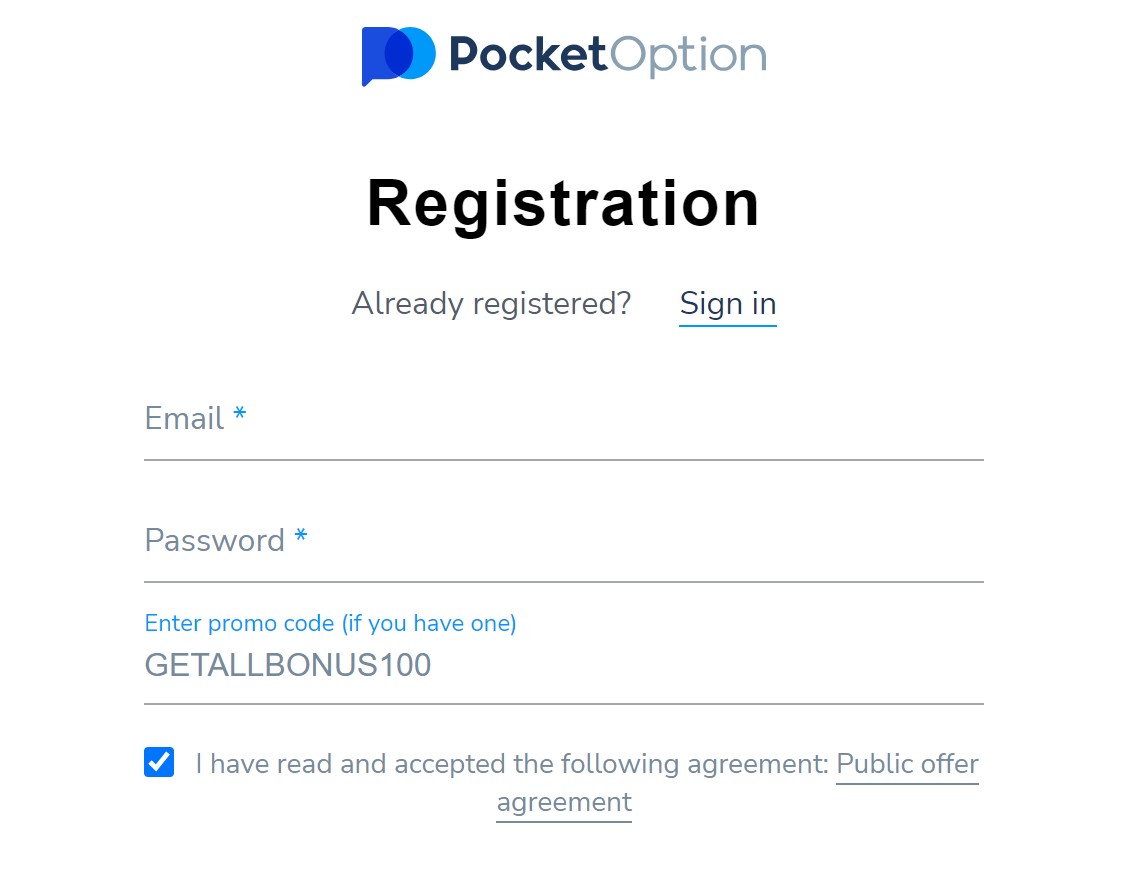1129x874 pixels.
Task: Select the Registration heading
Action: click(563, 203)
